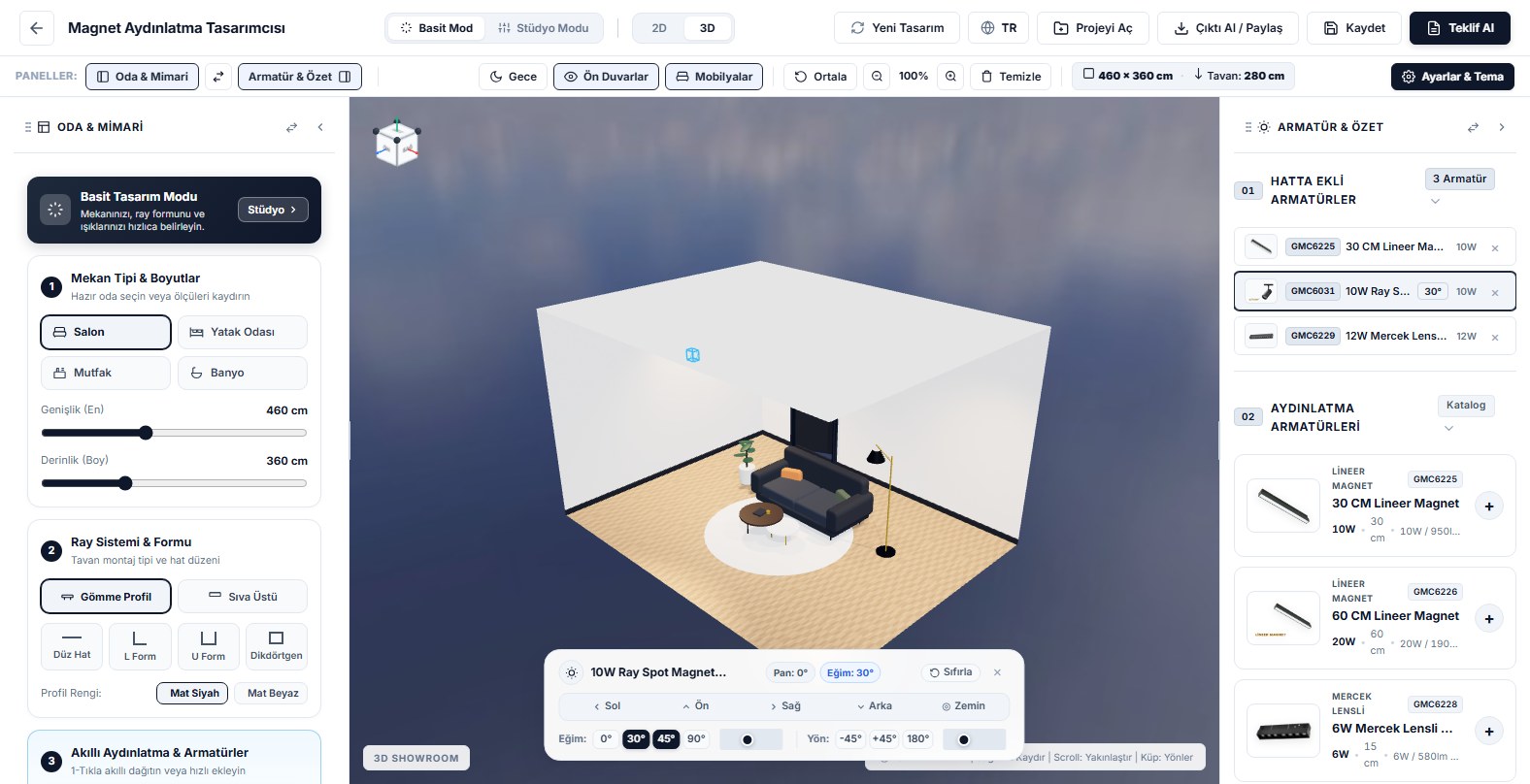Image resolution: width=1530 pixels, height=784 pixels.
Task: Toggle Armatür & Özet panel
Action: click(x=299, y=77)
